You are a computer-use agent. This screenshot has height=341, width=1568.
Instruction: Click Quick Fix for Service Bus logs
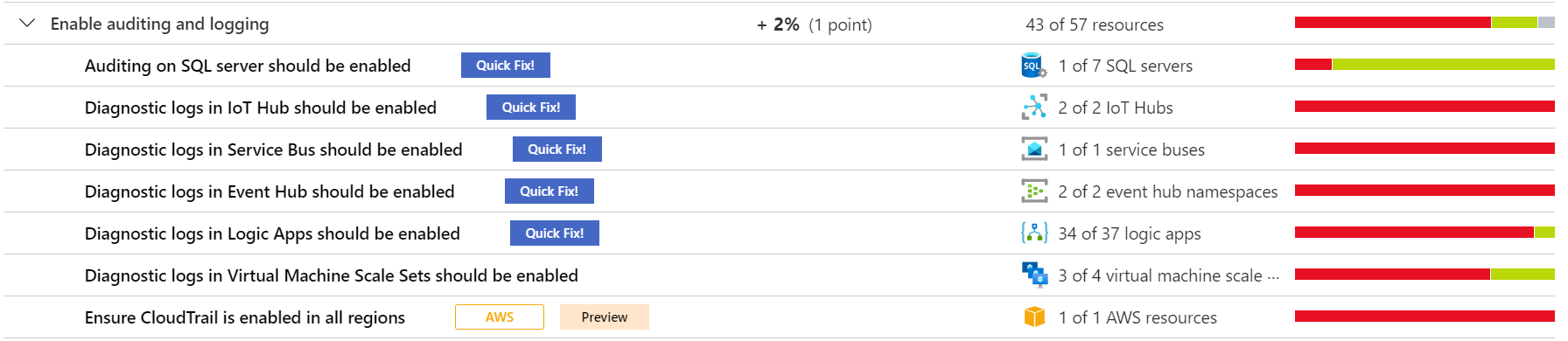[557, 150]
